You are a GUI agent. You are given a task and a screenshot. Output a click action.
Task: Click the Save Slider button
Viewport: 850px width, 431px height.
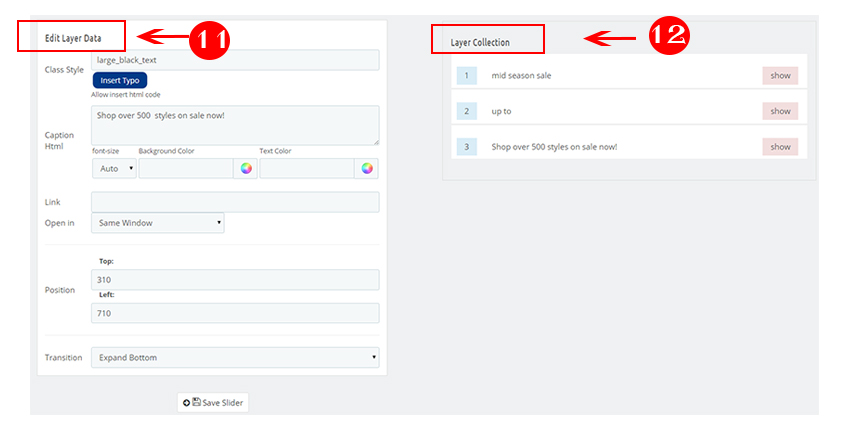(213, 402)
